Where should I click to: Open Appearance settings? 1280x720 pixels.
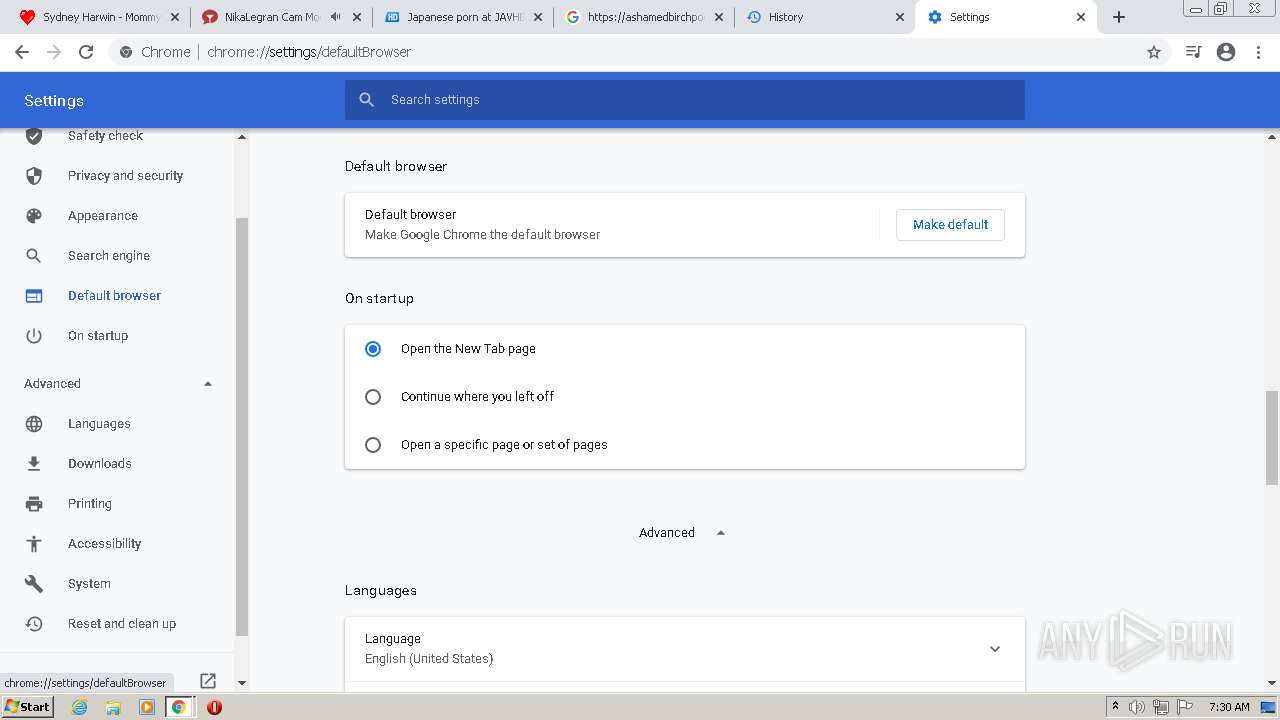click(103, 216)
